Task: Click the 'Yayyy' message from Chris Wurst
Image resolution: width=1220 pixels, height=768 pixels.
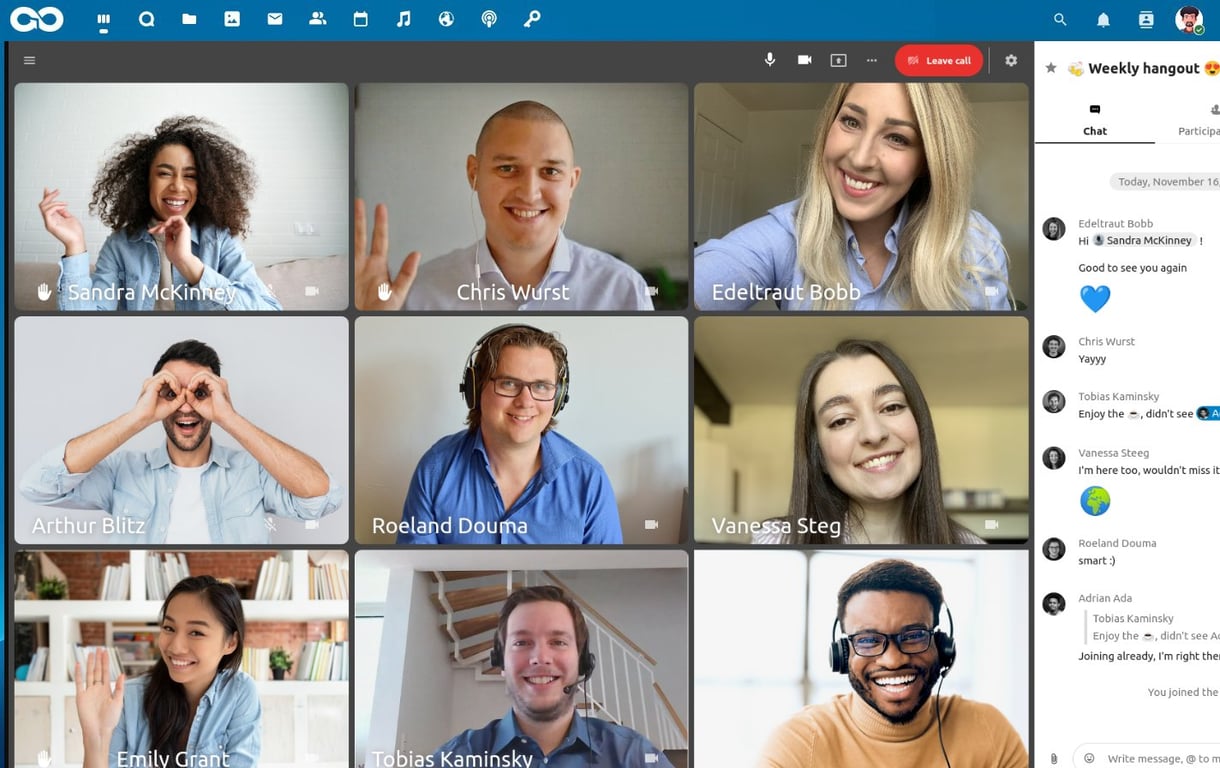Action: tap(1092, 359)
